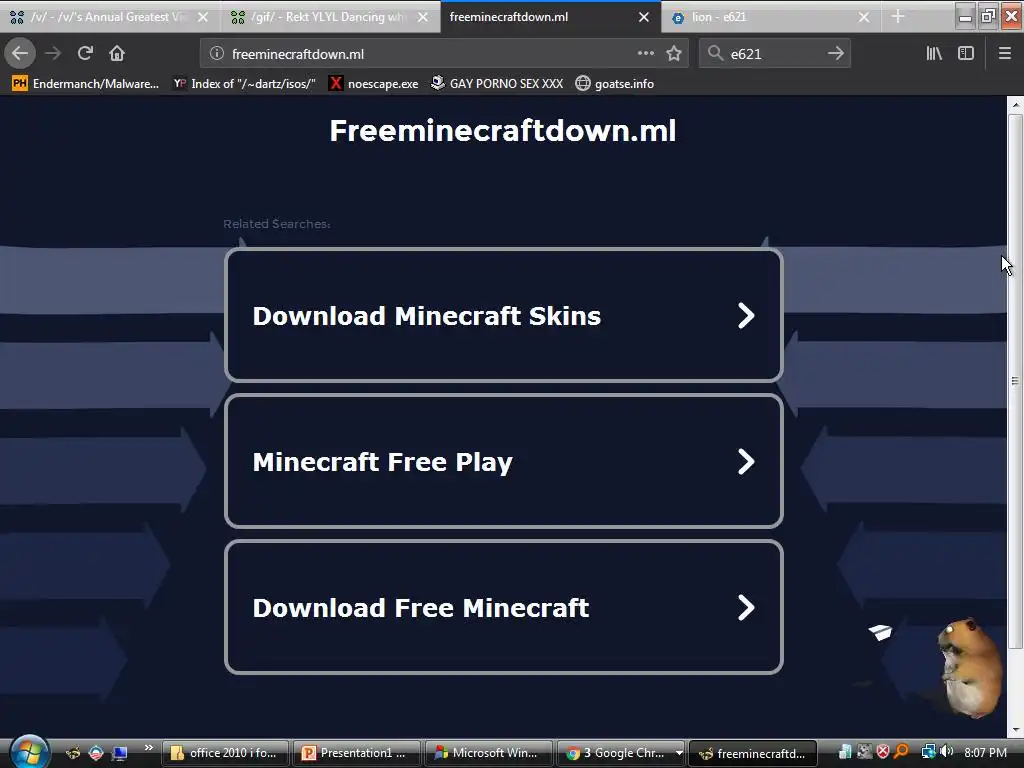Close the lion - e621 tab
The height and width of the screenshot is (768, 1024).
tap(864, 17)
